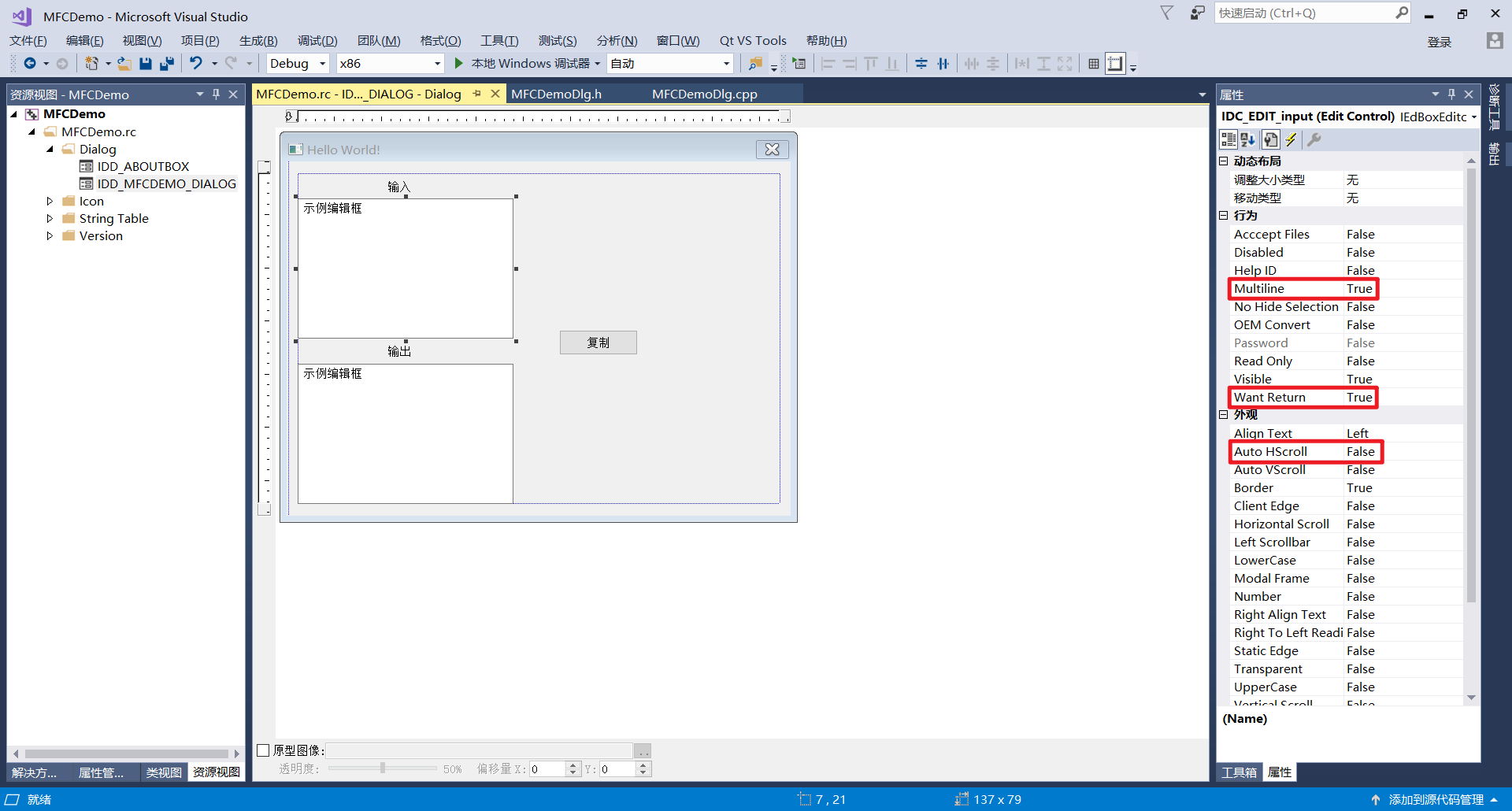Check the 原型图像 checkbox below the dialog editor

coord(264,750)
